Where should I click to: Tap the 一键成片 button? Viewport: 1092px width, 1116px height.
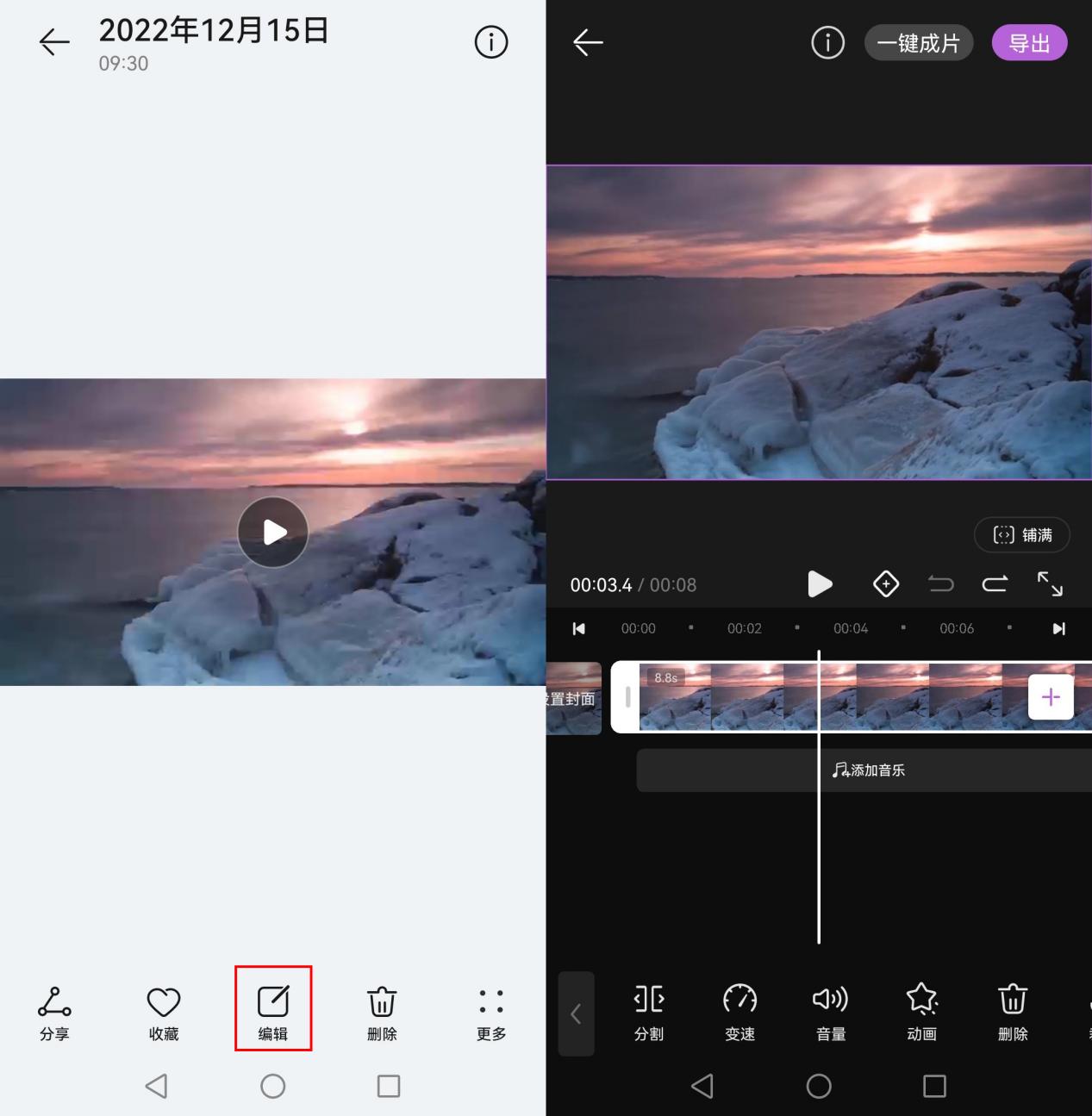[919, 42]
